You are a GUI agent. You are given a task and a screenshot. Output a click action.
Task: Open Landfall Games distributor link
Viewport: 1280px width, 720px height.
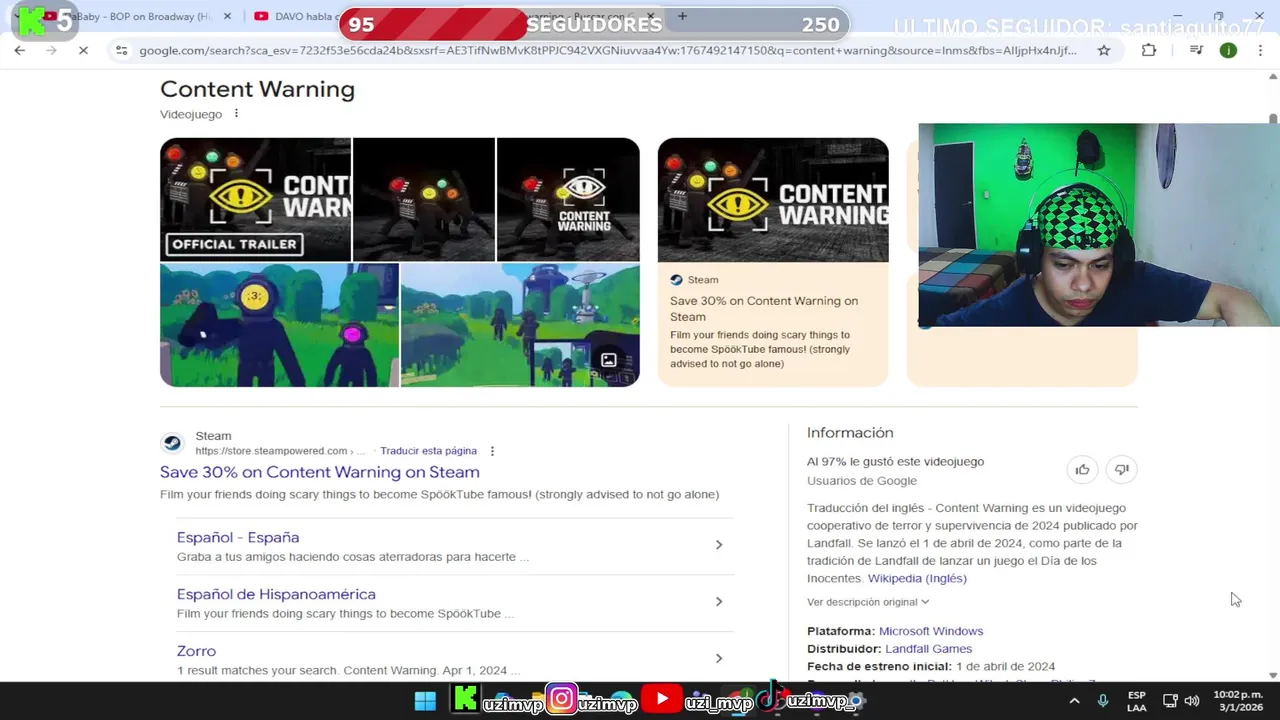[928, 649]
